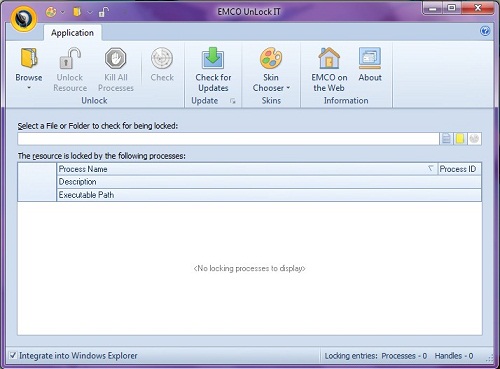
Task: Click the window resize grip in status bar
Action: tap(489, 359)
